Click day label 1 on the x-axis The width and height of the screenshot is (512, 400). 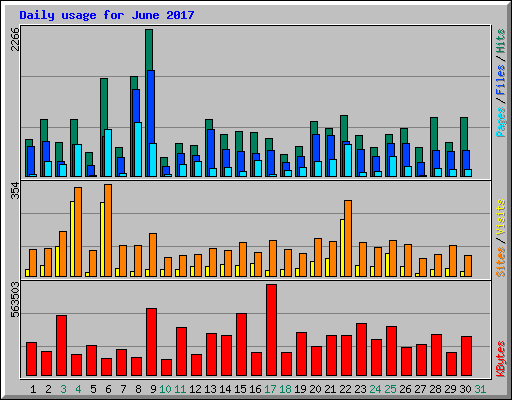click(x=33, y=389)
